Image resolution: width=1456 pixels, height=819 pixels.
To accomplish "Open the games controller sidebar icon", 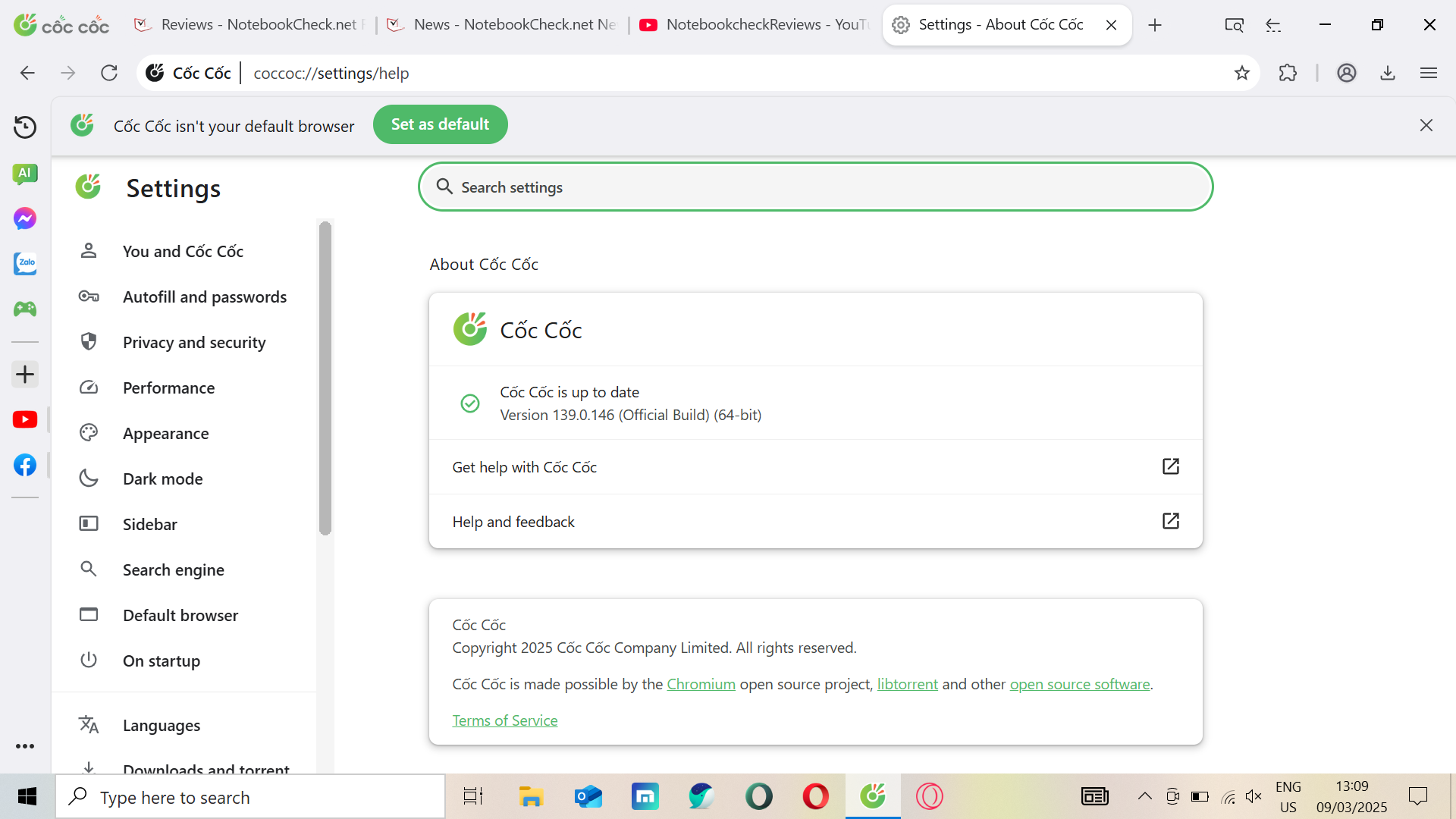I will tap(25, 309).
